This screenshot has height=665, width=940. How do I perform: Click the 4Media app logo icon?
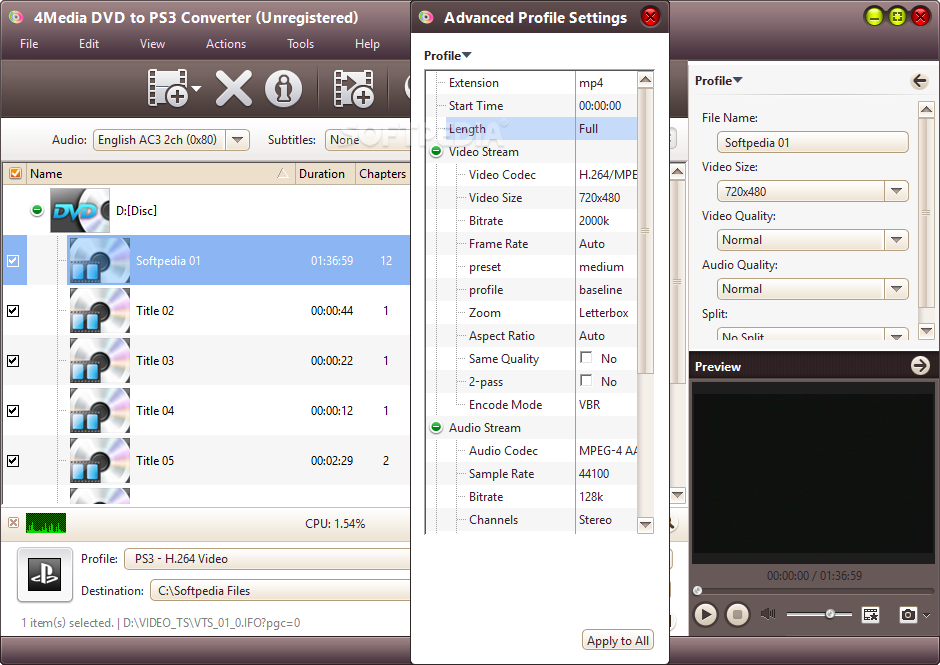click(16, 17)
